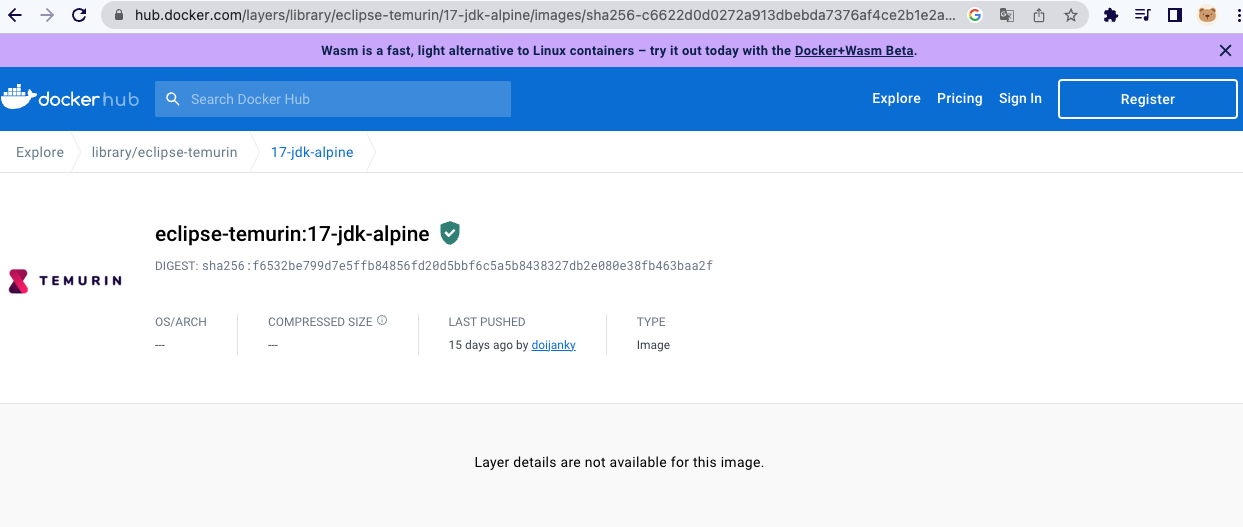Click the bear profile avatar
This screenshot has height=527, width=1243.
(1208, 15)
